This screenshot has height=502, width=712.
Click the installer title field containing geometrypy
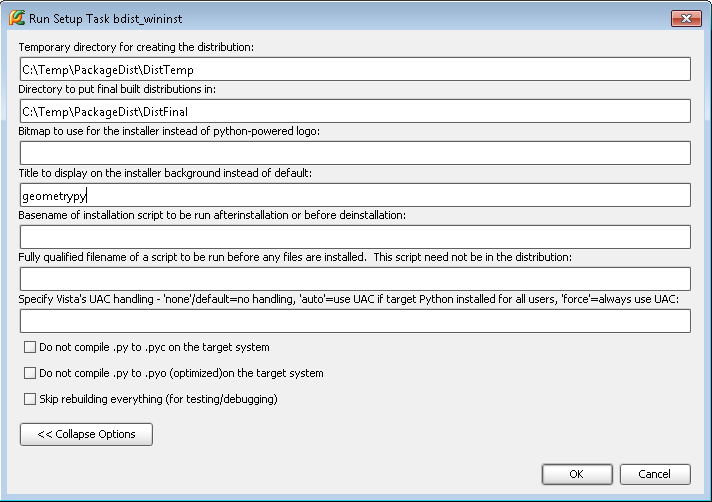click(x=355, y=195)
